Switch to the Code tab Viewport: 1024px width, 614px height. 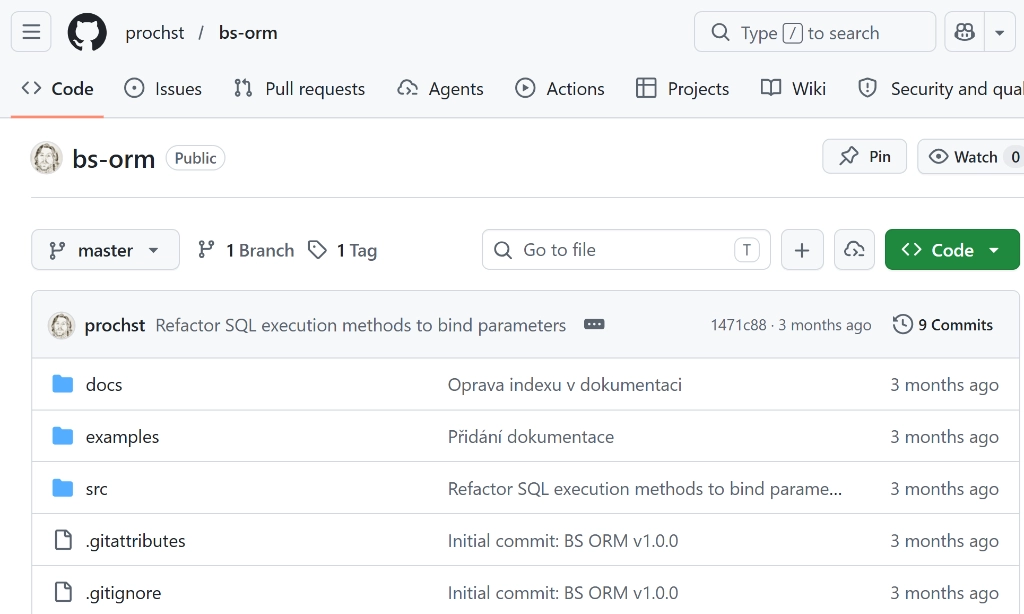(57, 88)
